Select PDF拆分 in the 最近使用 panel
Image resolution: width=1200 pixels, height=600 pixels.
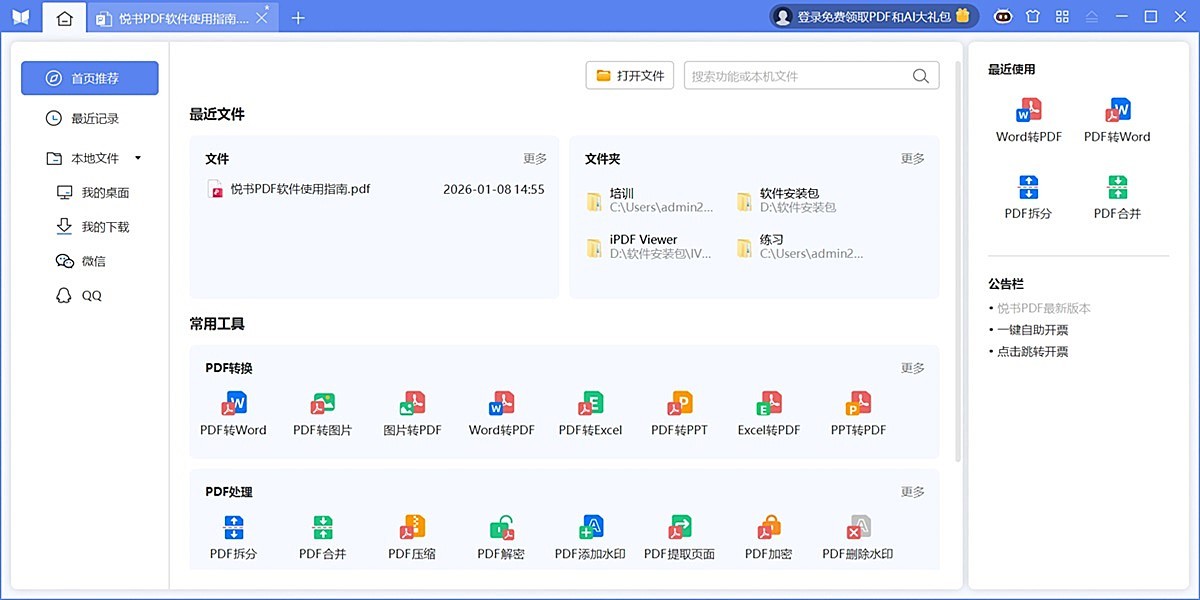tap(1027, 196)
